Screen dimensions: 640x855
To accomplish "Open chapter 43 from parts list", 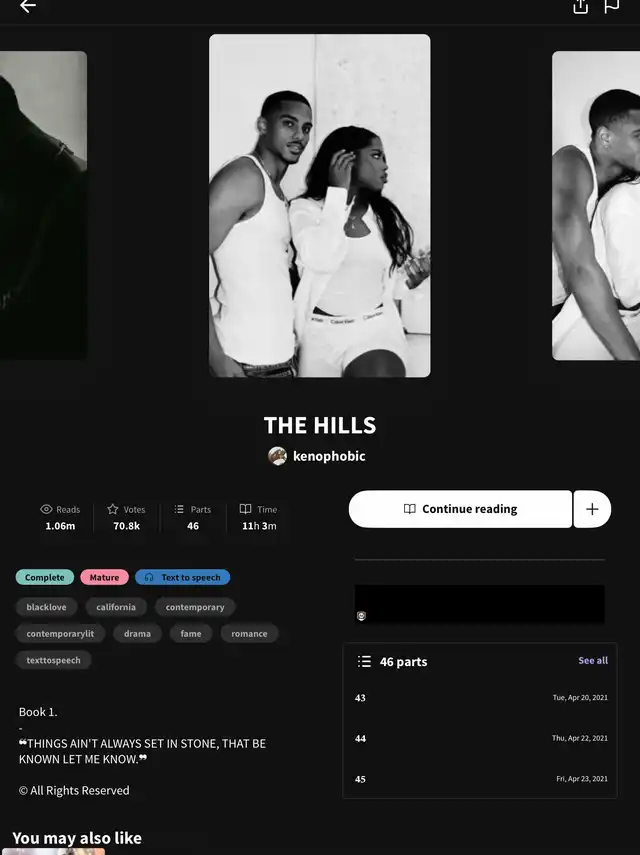I will pyautogui.click(x=480, y=697).
